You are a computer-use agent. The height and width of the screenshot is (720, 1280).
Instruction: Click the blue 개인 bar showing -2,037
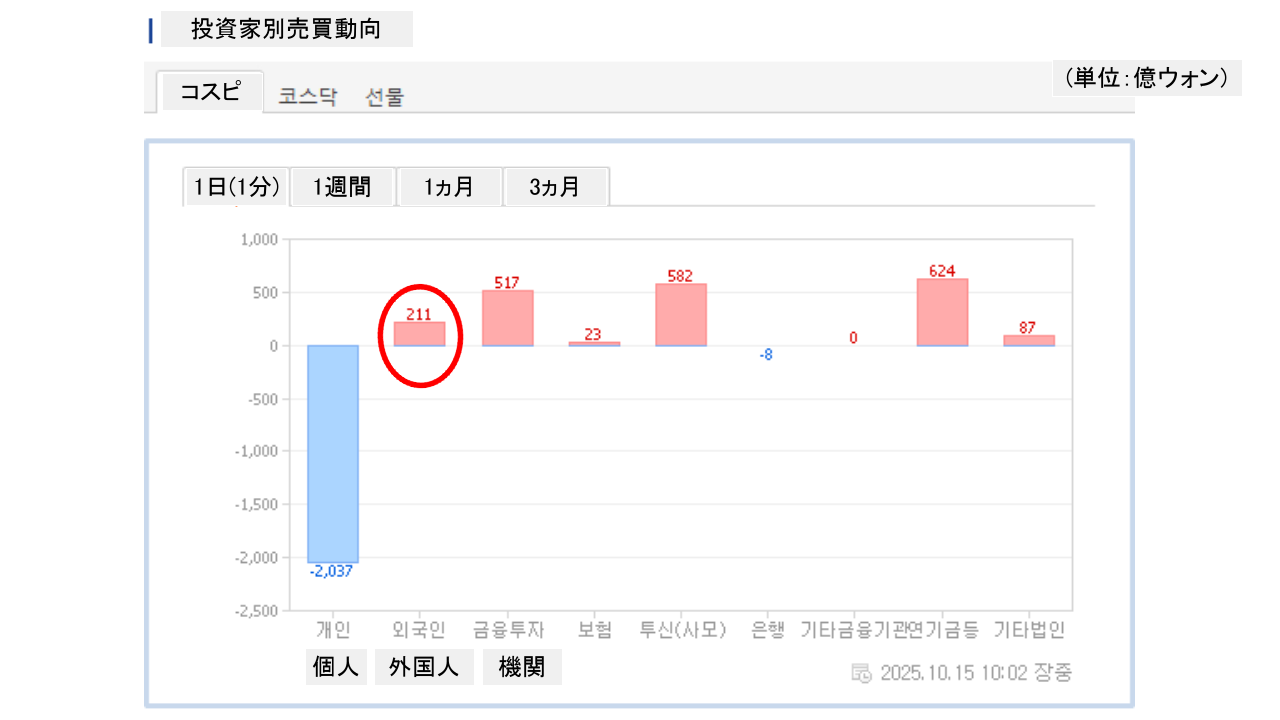[x=333, y=454]
